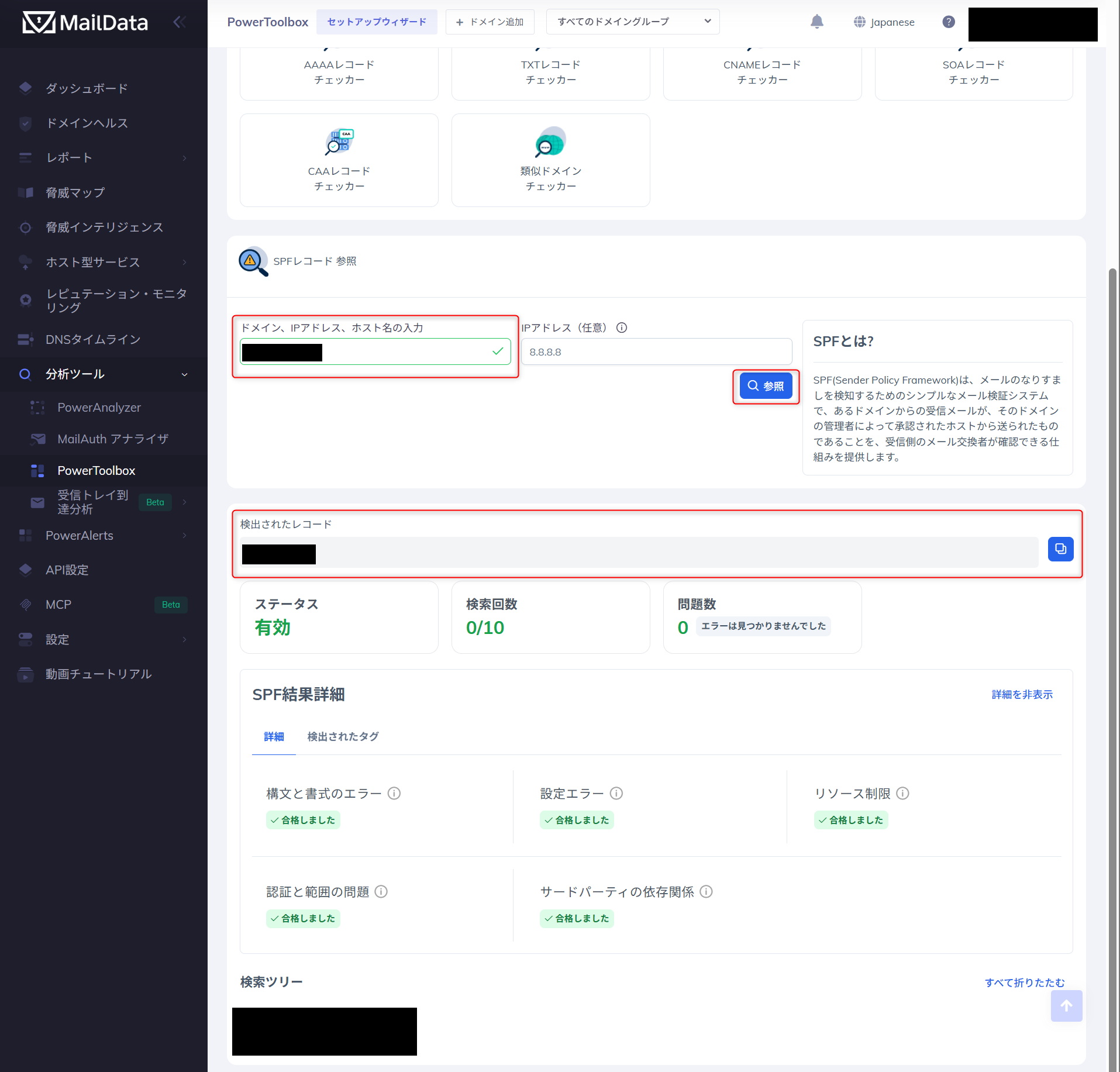This screenshot has height=1072, width=1120.
Task: Click the 検索ツリー heading
Action: click(271, 982)
